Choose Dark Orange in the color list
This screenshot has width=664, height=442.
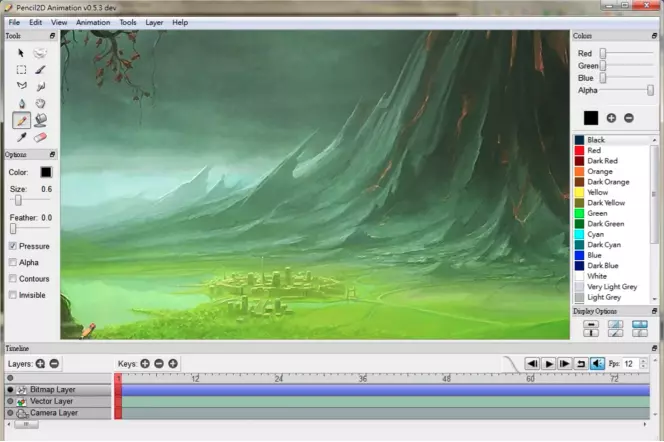(612, 182)
